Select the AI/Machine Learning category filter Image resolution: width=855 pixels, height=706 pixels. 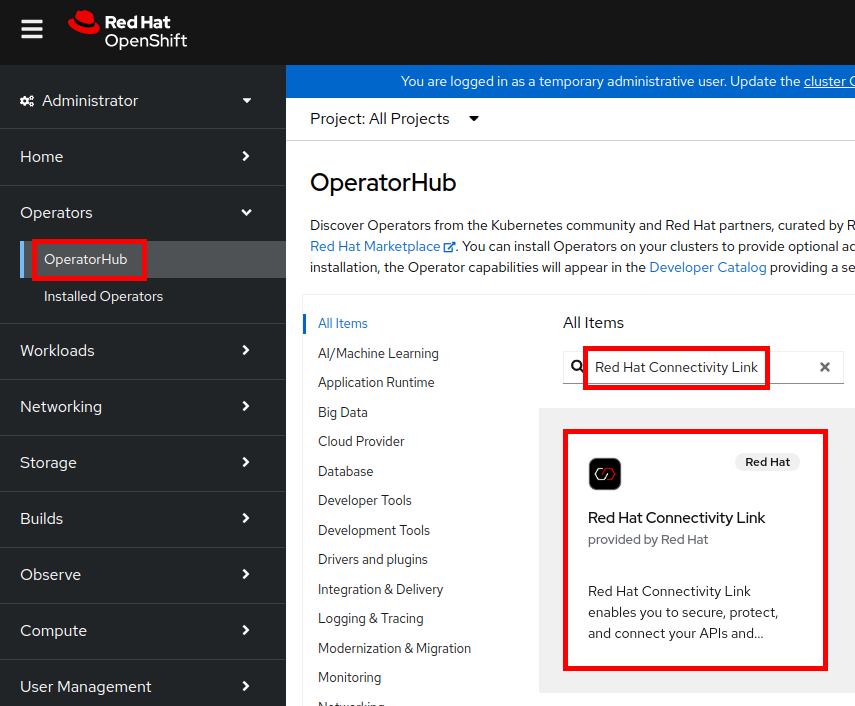(378, 353)
